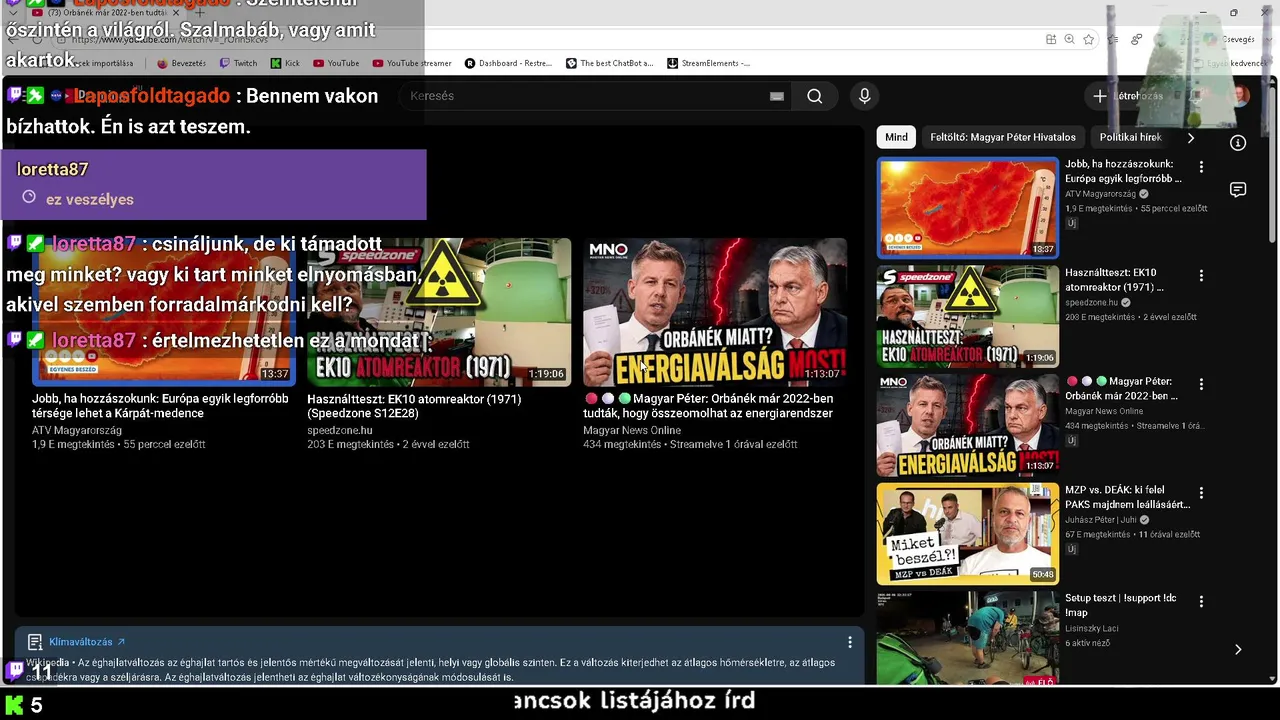Close the Orbánék már 2022-ben tudták tab

point(177,13)
